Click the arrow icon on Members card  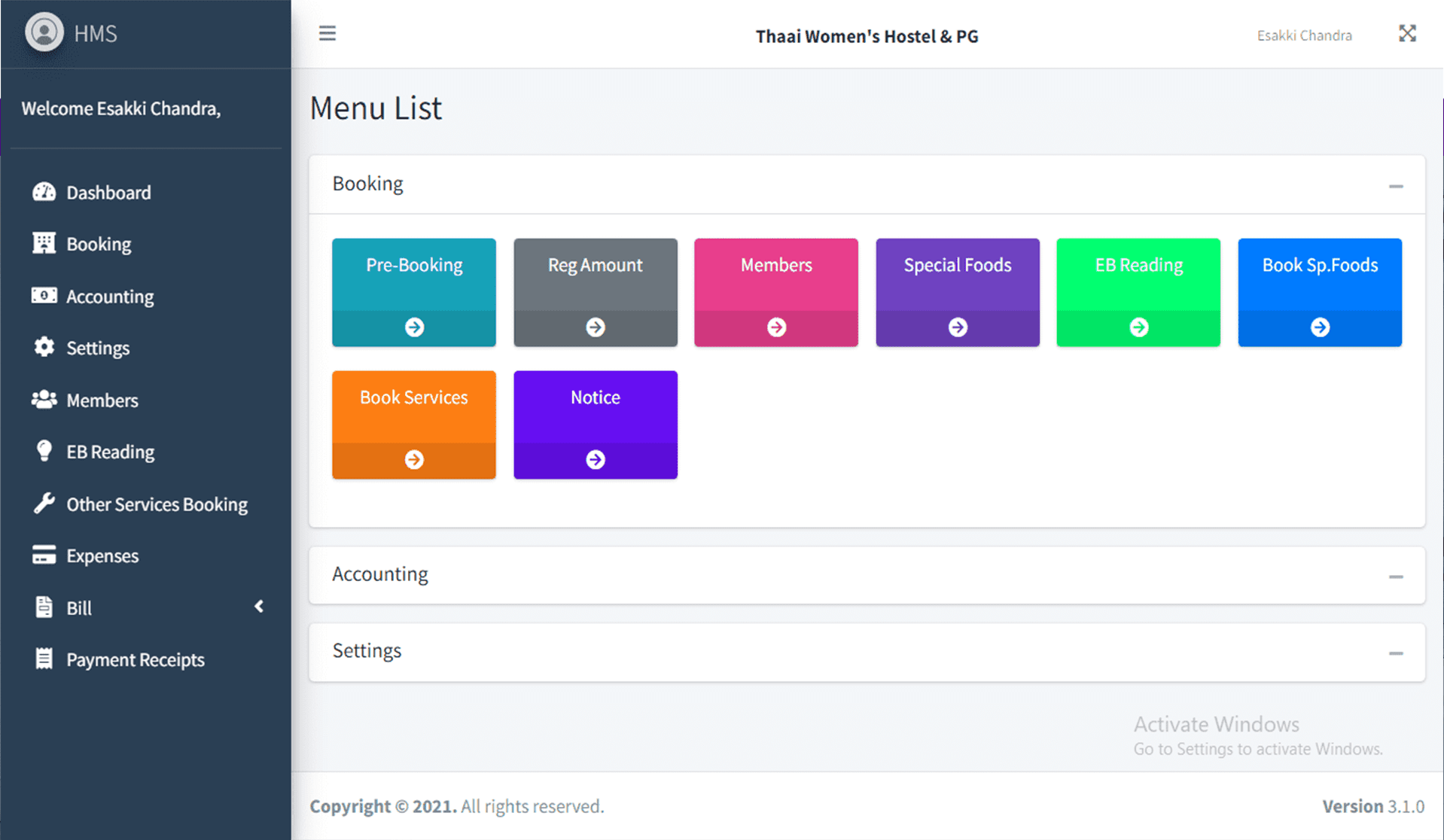pyautogui.click(x=776, y=327)
